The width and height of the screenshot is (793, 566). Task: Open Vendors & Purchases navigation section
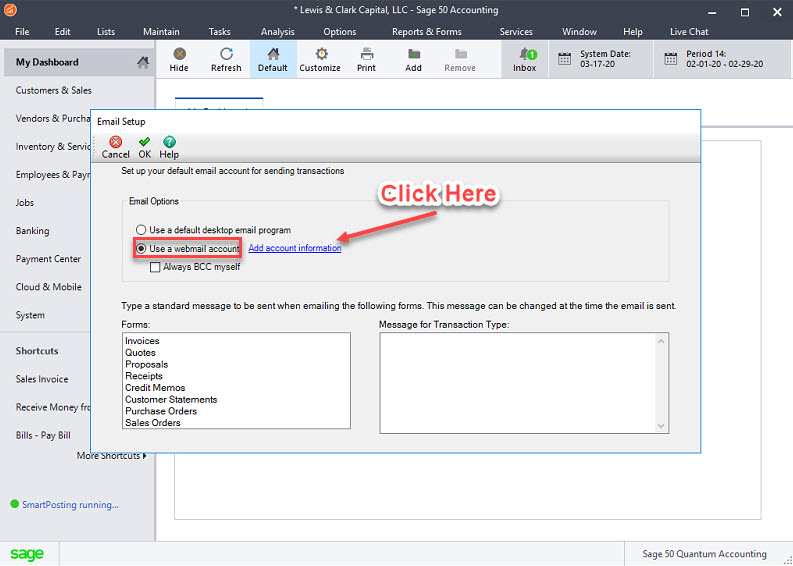point(53,118)
